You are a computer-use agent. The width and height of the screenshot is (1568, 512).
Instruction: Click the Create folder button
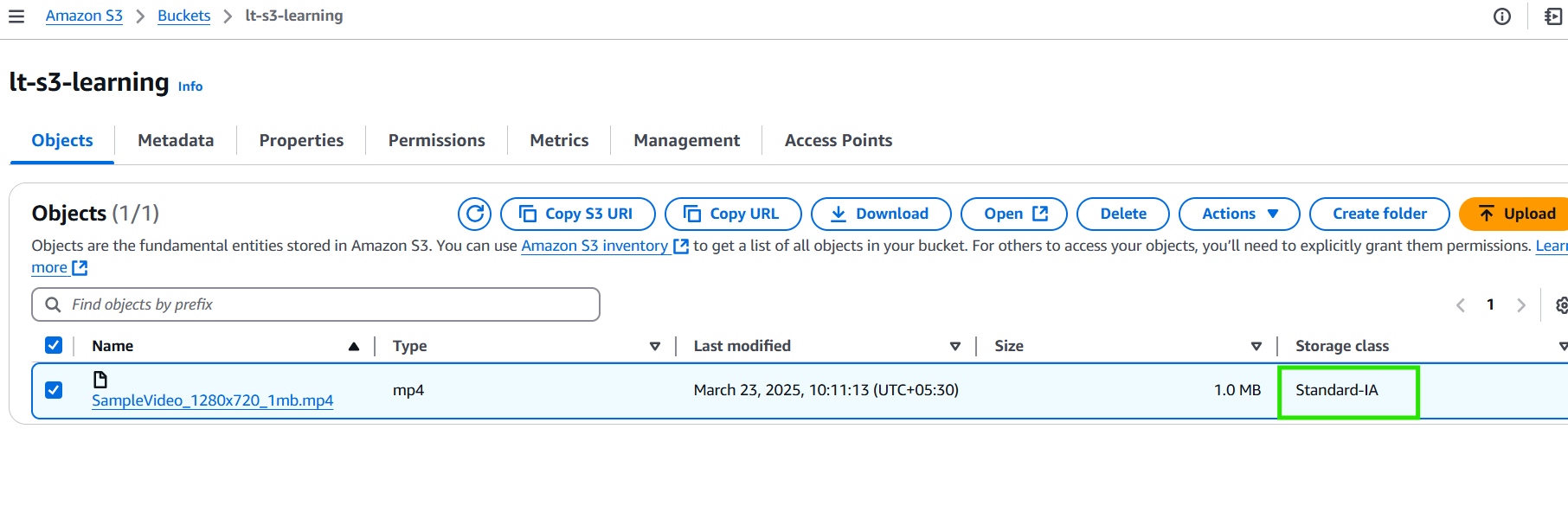[x=1379, y=214]
